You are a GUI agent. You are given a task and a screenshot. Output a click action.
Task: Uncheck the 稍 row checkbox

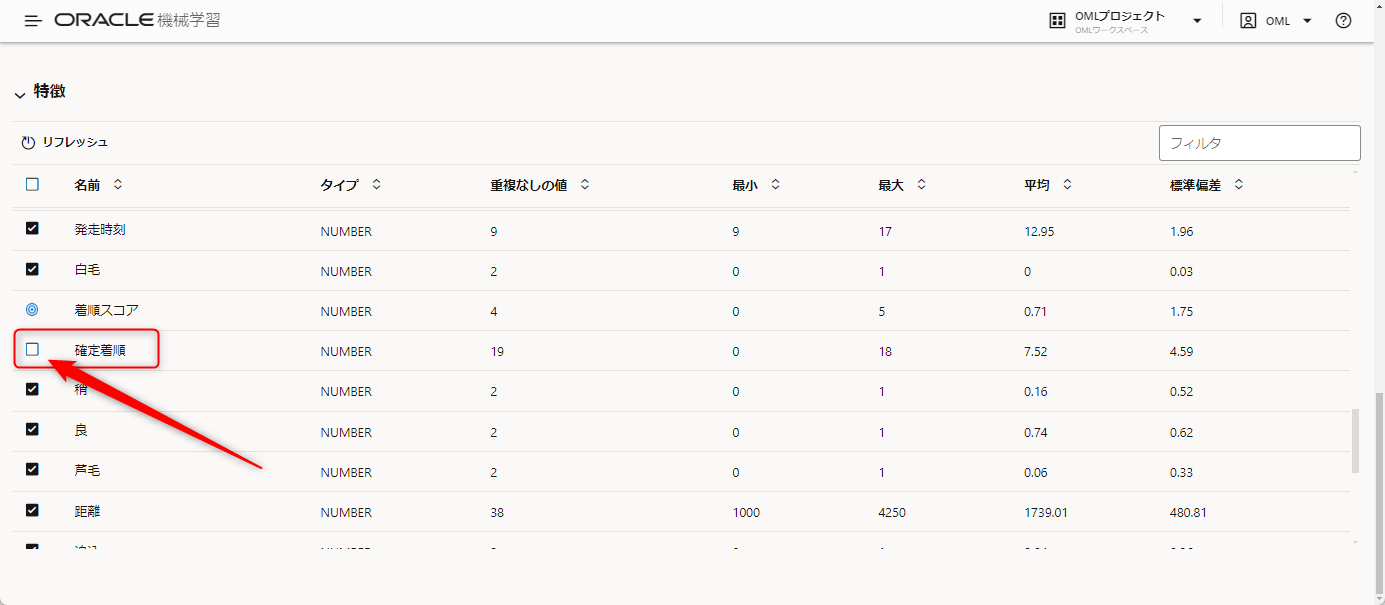32,389
